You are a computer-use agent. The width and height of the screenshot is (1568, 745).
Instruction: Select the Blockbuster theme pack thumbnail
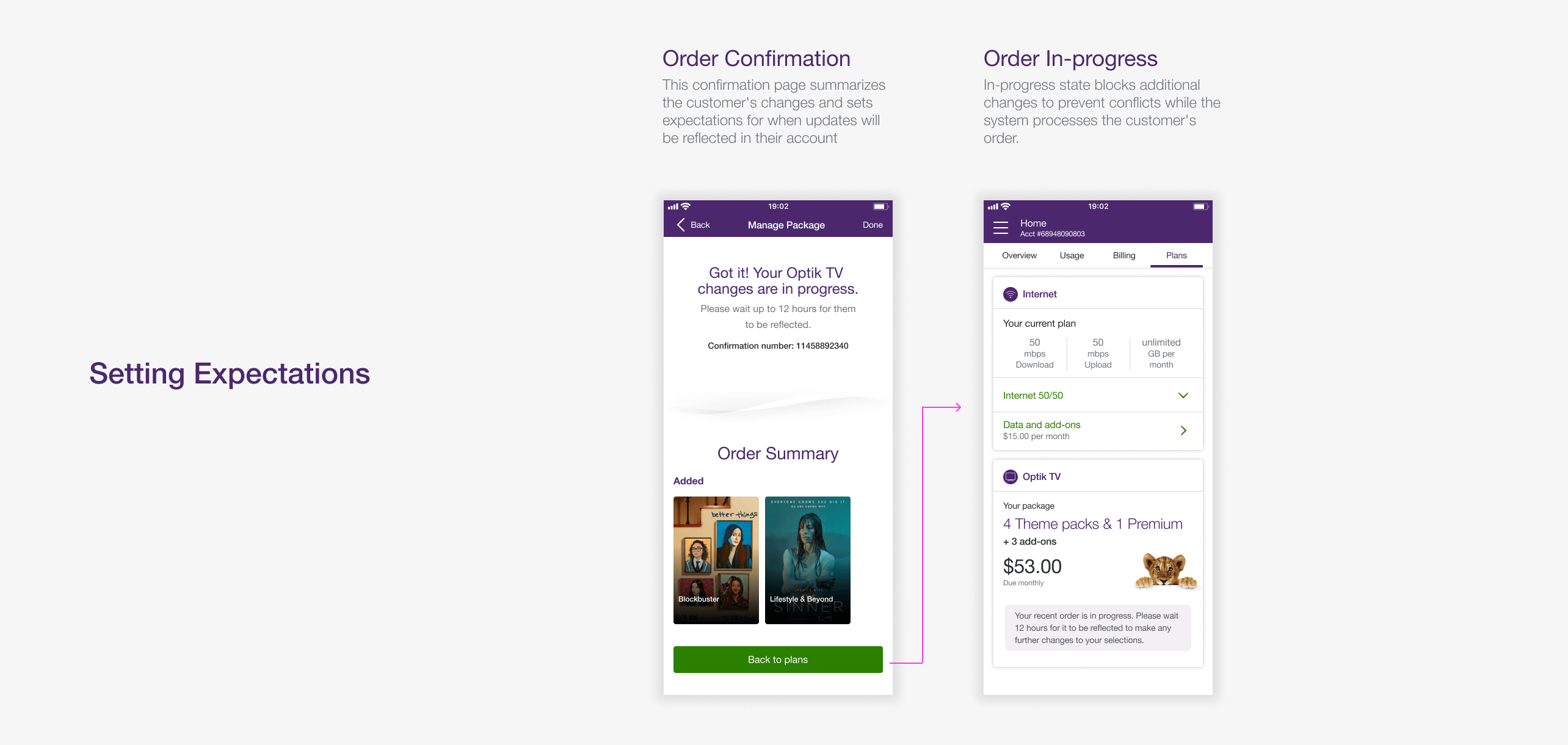[716, 560]
